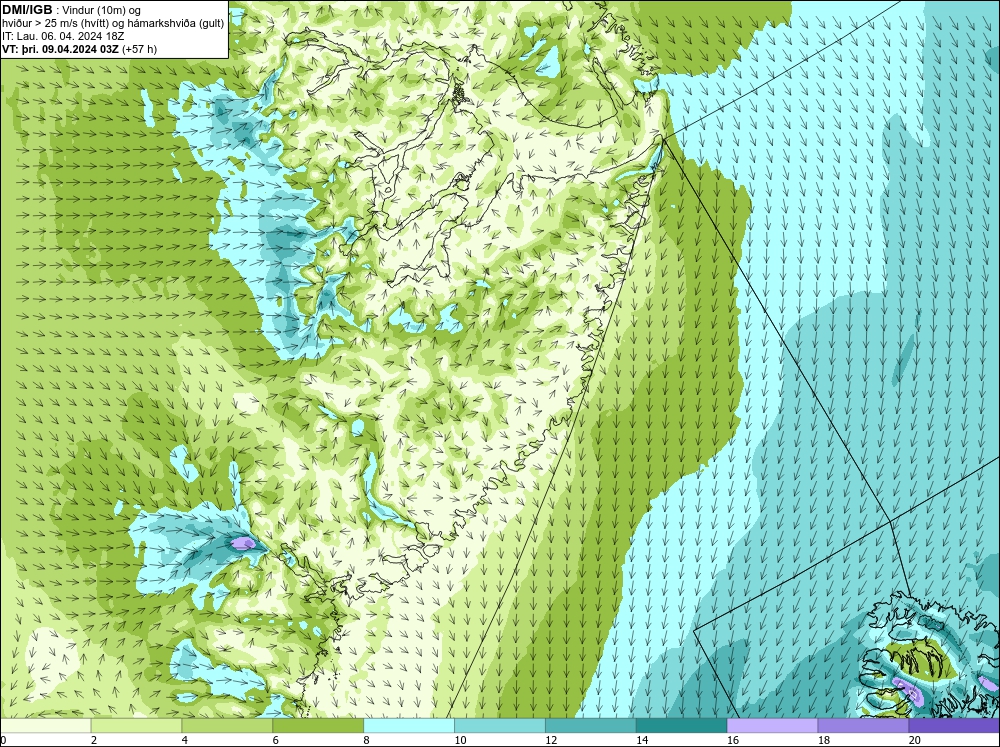Click the DMI/IGB title text
This screenshot has height=747, width=1000.
[x=27, y=10]
